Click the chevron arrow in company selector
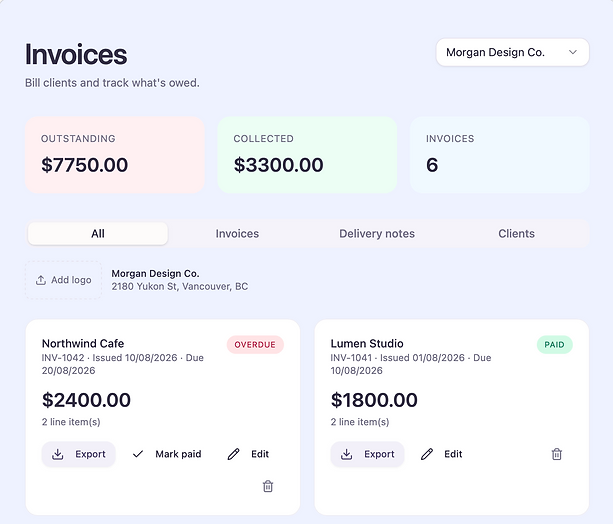Screen dimensions: 613x524 (x=573, y=52)
